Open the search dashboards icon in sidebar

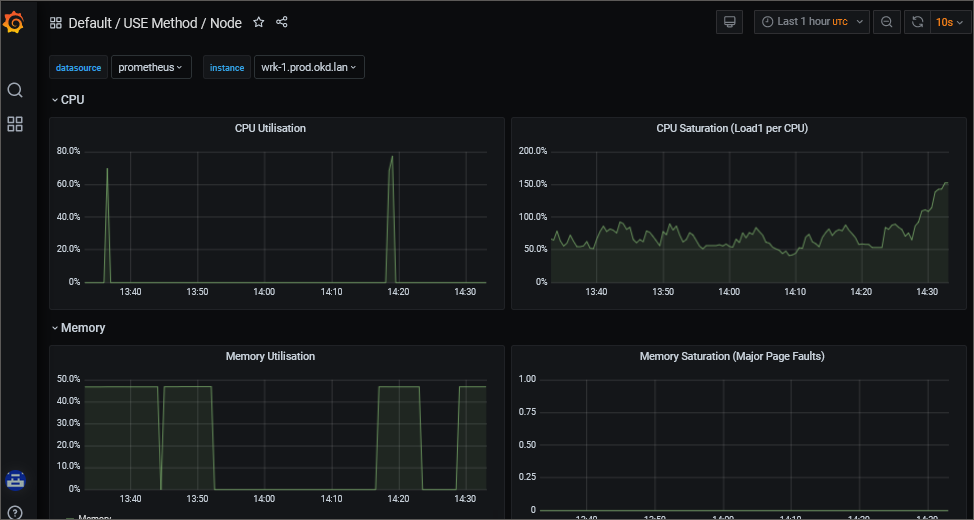pos(15,90)
